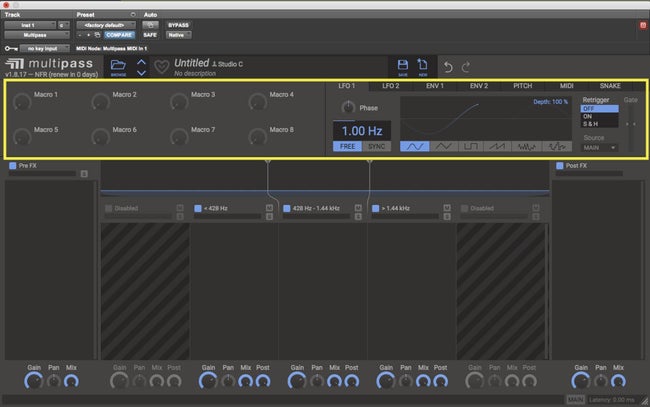
Task: Create new preset with New icon
Action: point(422,67)
